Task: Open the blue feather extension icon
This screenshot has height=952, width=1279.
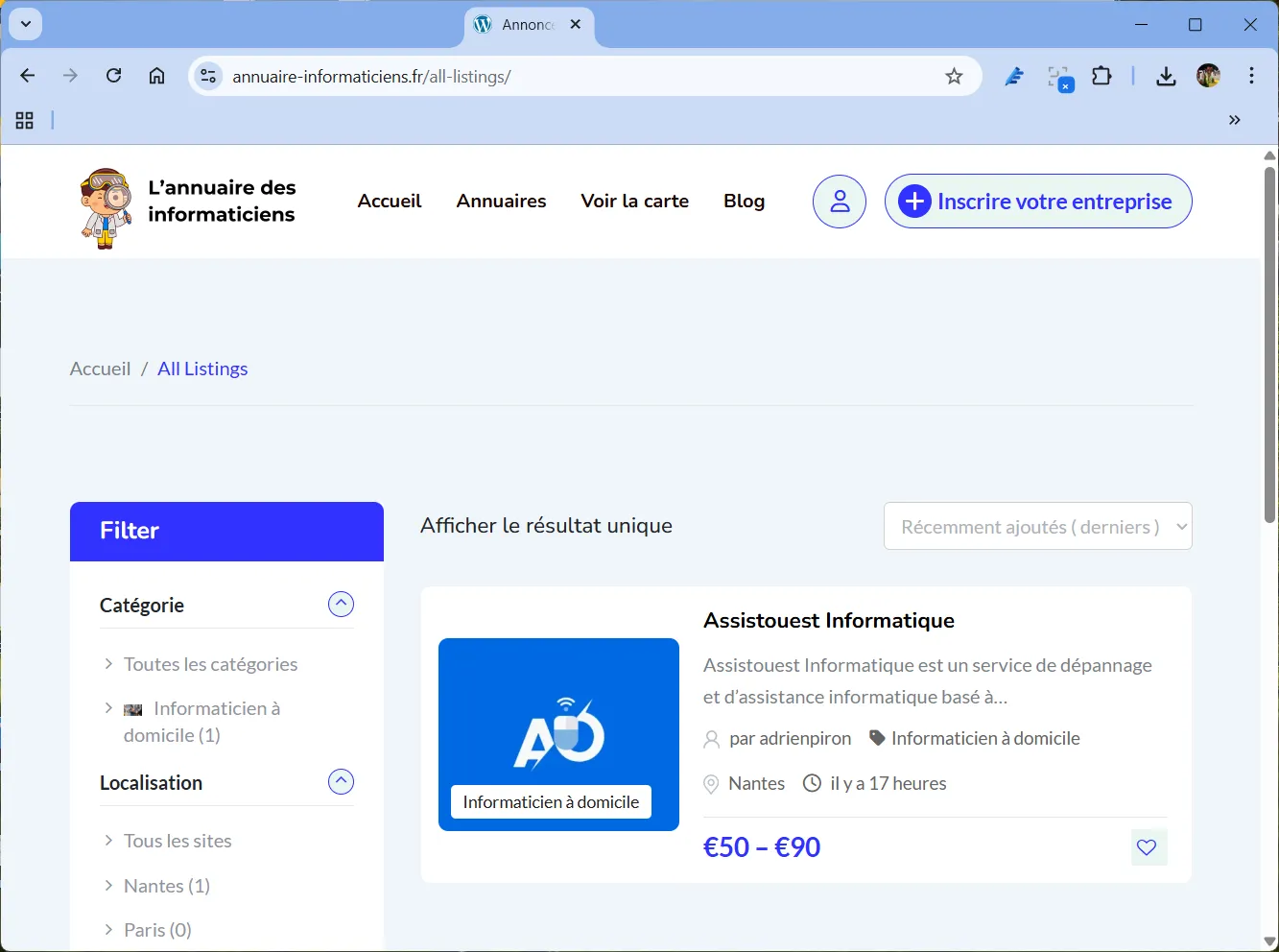Action: [1014, 76]
